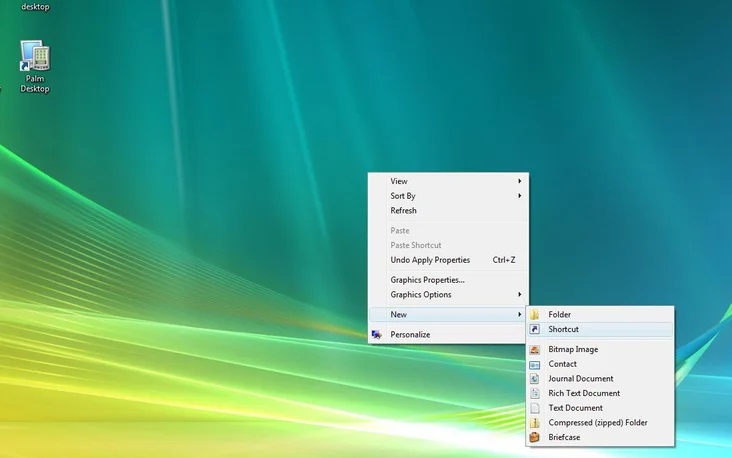Click the Text Document page icon
The width and height of the screenshot is (732, 458).
pos(535,408)
